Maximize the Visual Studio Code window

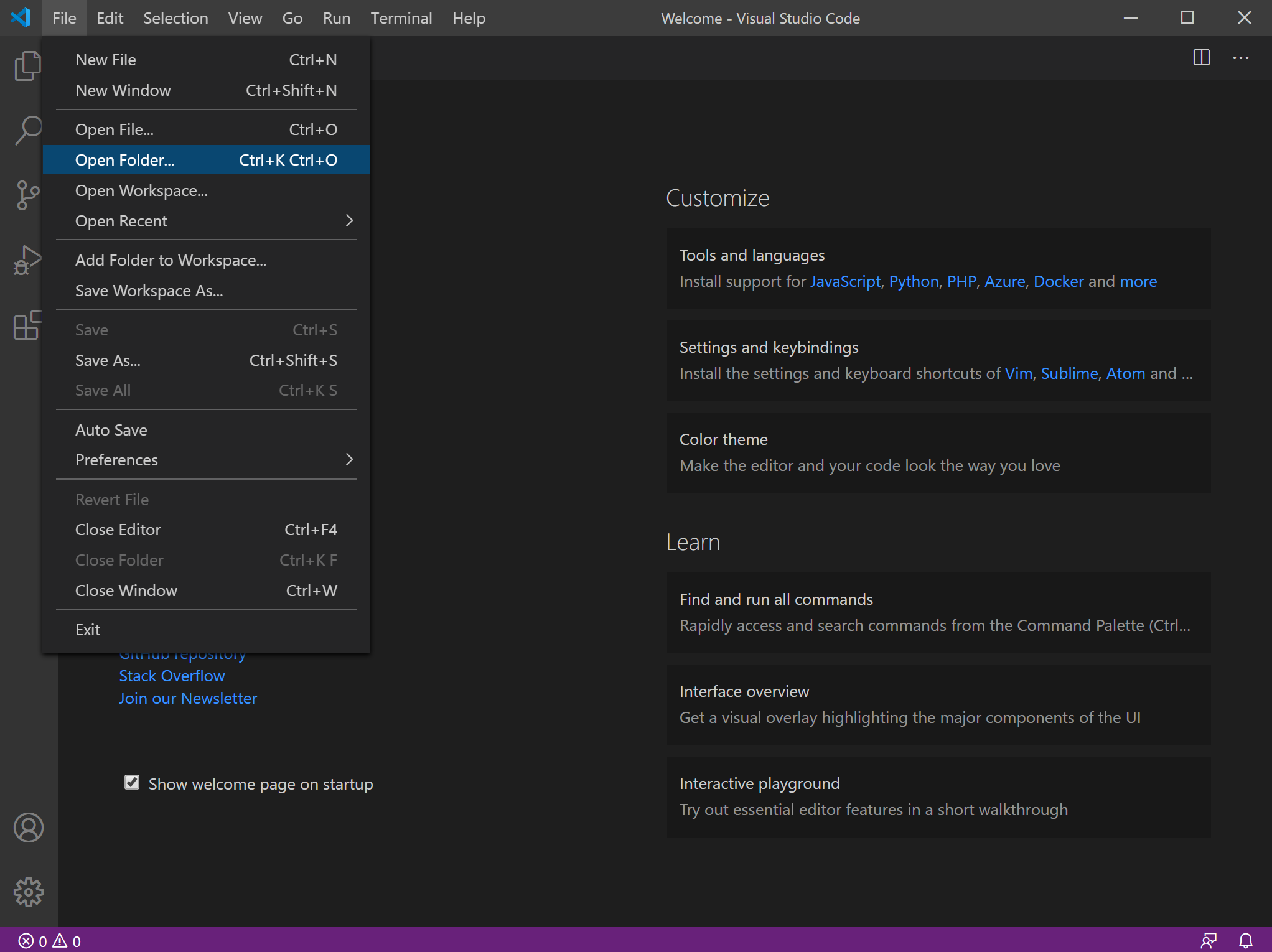1187,18
